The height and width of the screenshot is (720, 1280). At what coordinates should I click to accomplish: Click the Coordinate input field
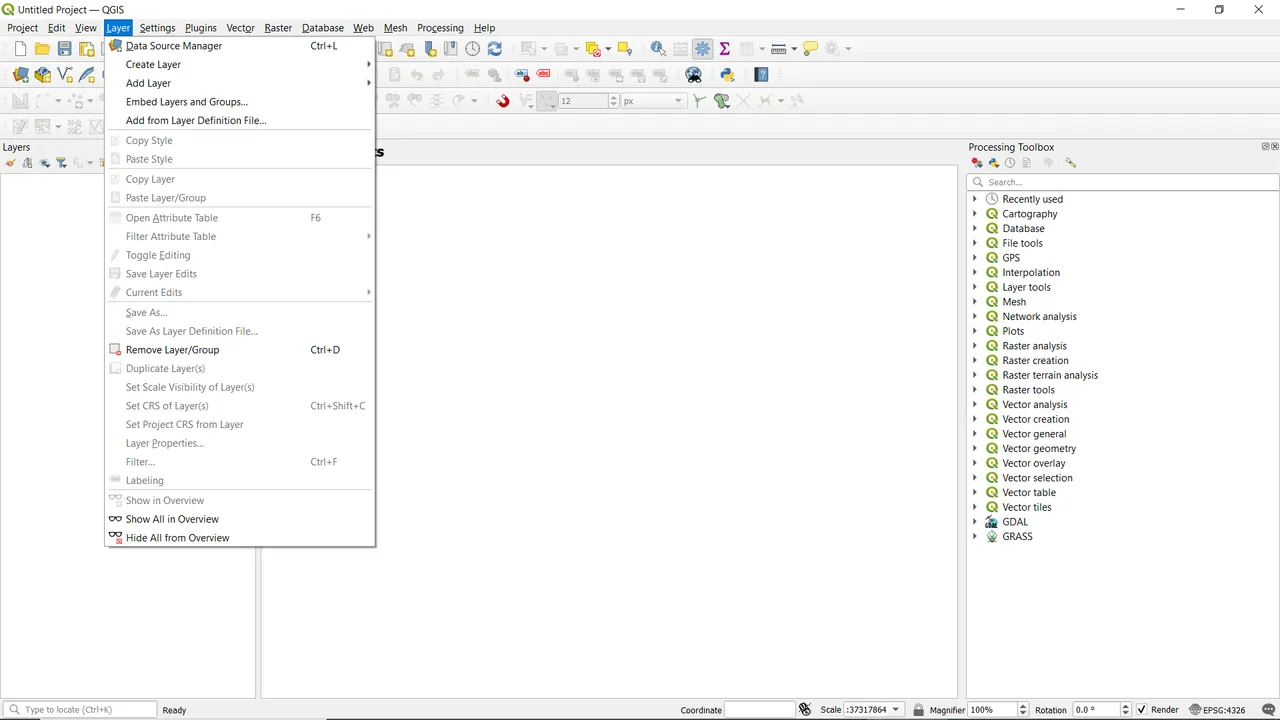point(760,710)
